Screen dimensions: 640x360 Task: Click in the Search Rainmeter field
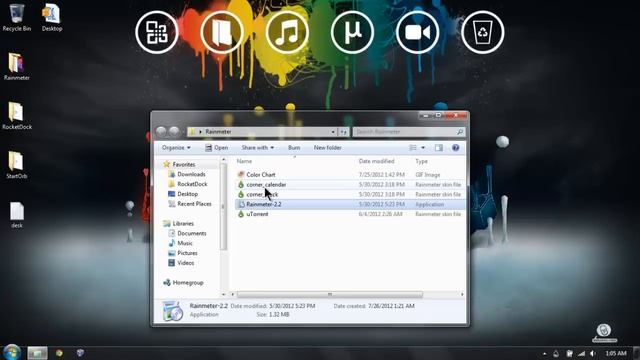[x=409, y=132]
